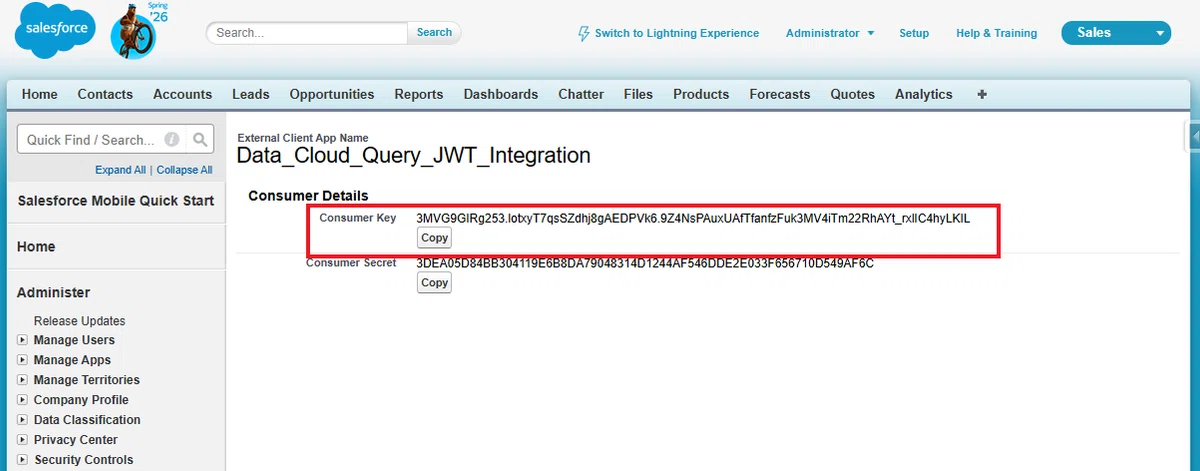This screenshot has width=1200, height=471.
Task: Click the global Search box
Action: click(x=307, y=32)
